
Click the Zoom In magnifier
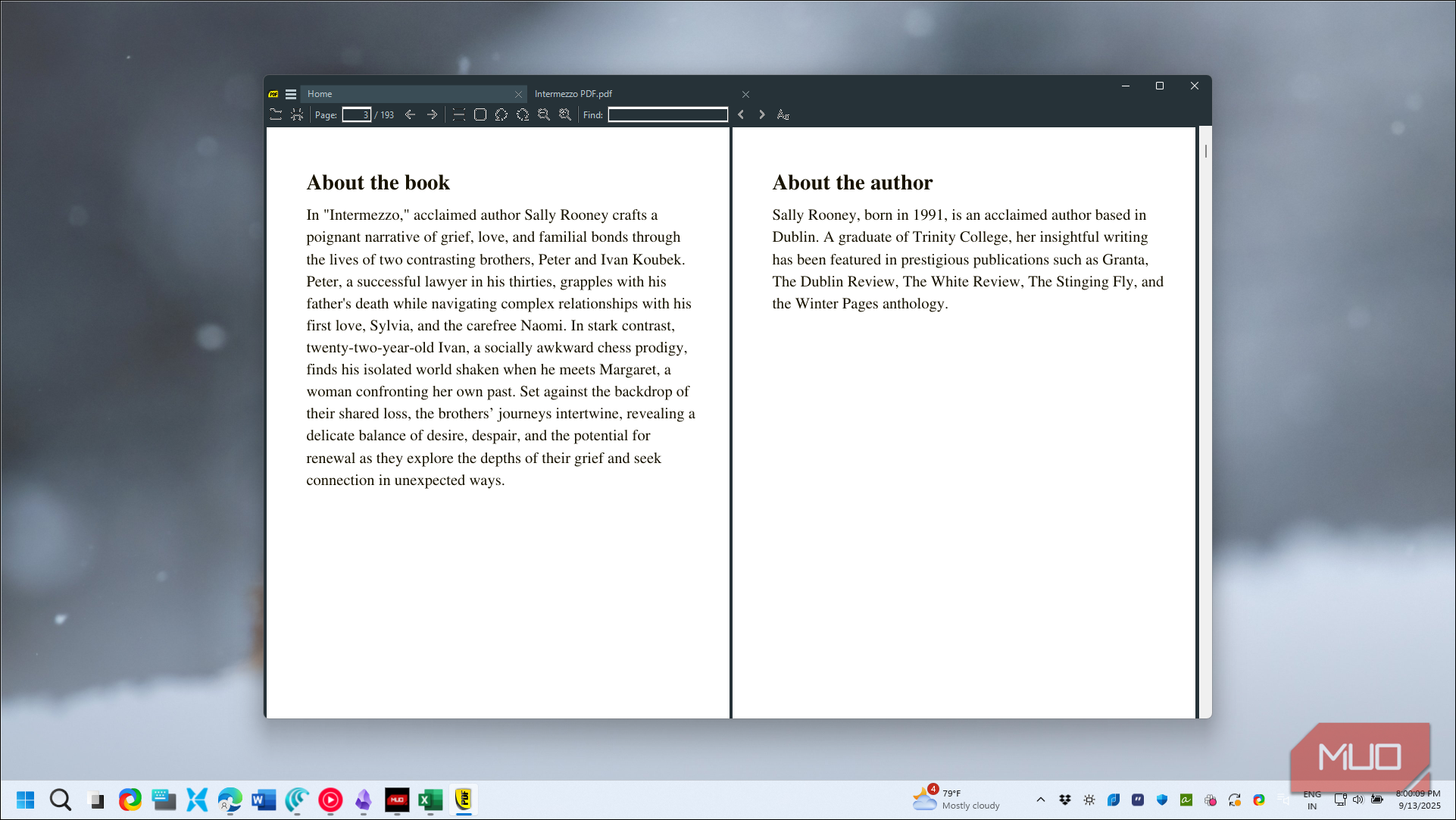[565, 114]
